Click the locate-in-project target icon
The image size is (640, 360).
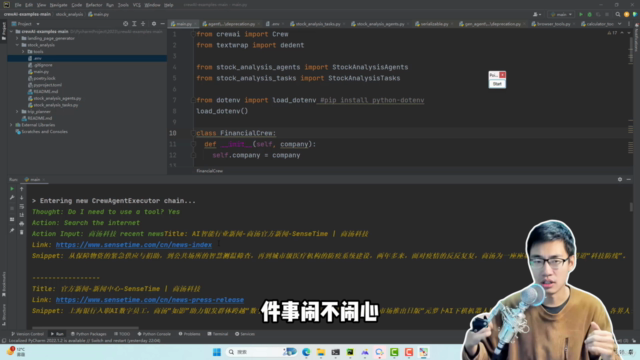click(126, 24)
